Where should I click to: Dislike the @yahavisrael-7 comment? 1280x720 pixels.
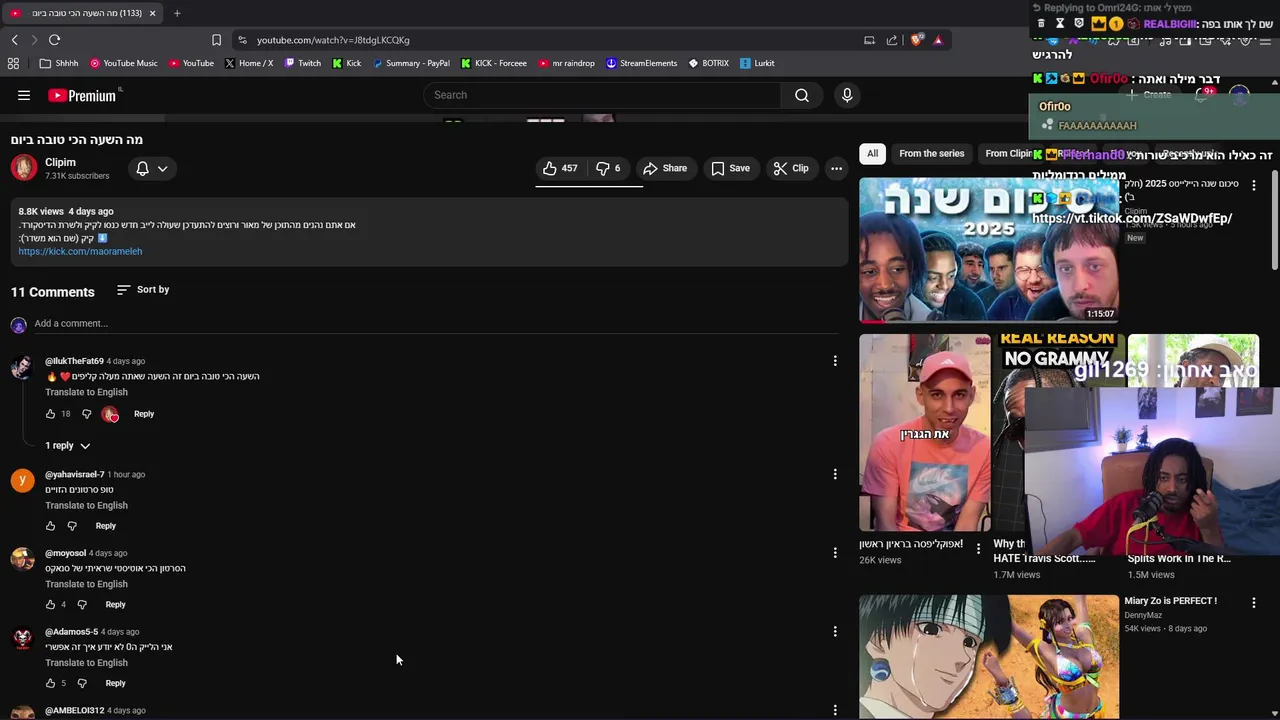[x=72, y=526]
